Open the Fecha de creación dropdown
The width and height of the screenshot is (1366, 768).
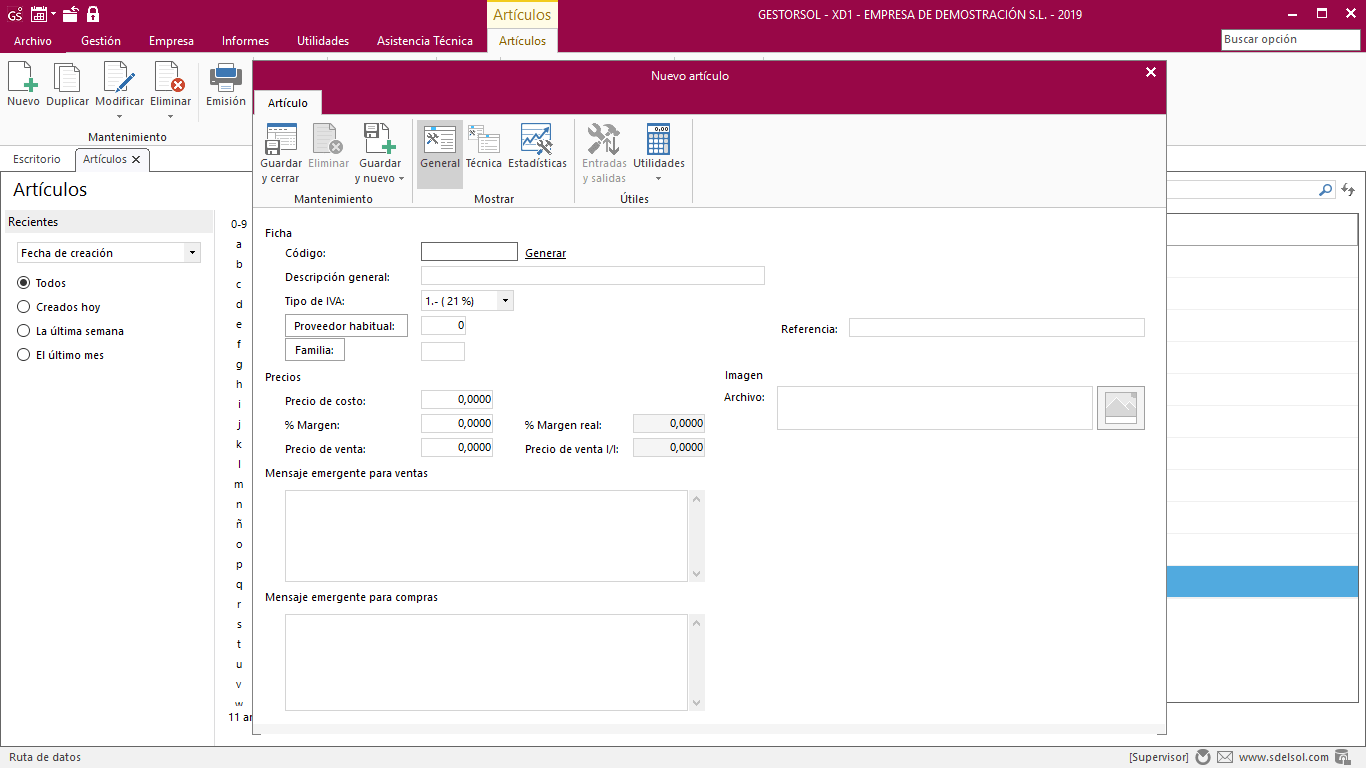192,253
